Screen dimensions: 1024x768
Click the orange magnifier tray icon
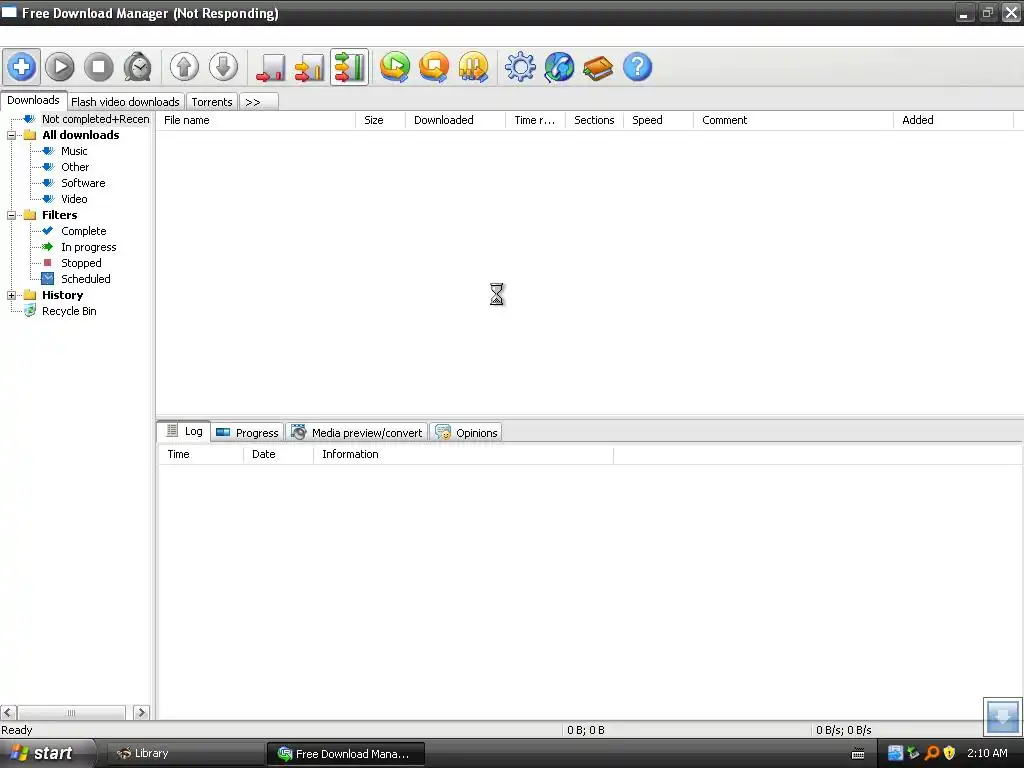931,753
